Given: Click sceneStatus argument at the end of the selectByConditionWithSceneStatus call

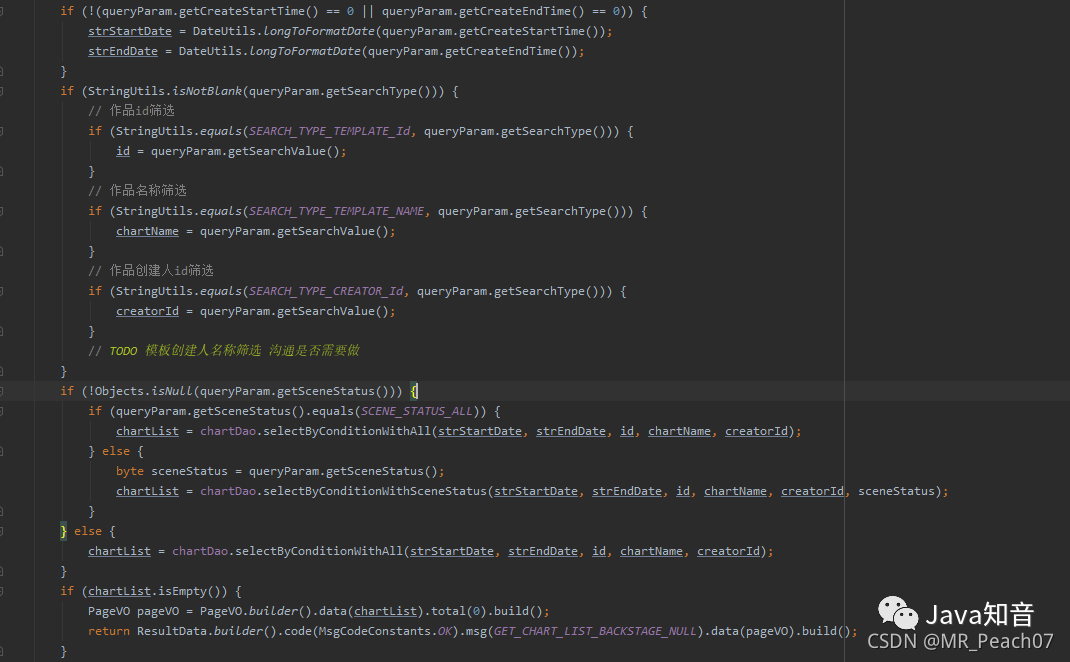Looking at the screenshot, I should [x=896, y=491].
